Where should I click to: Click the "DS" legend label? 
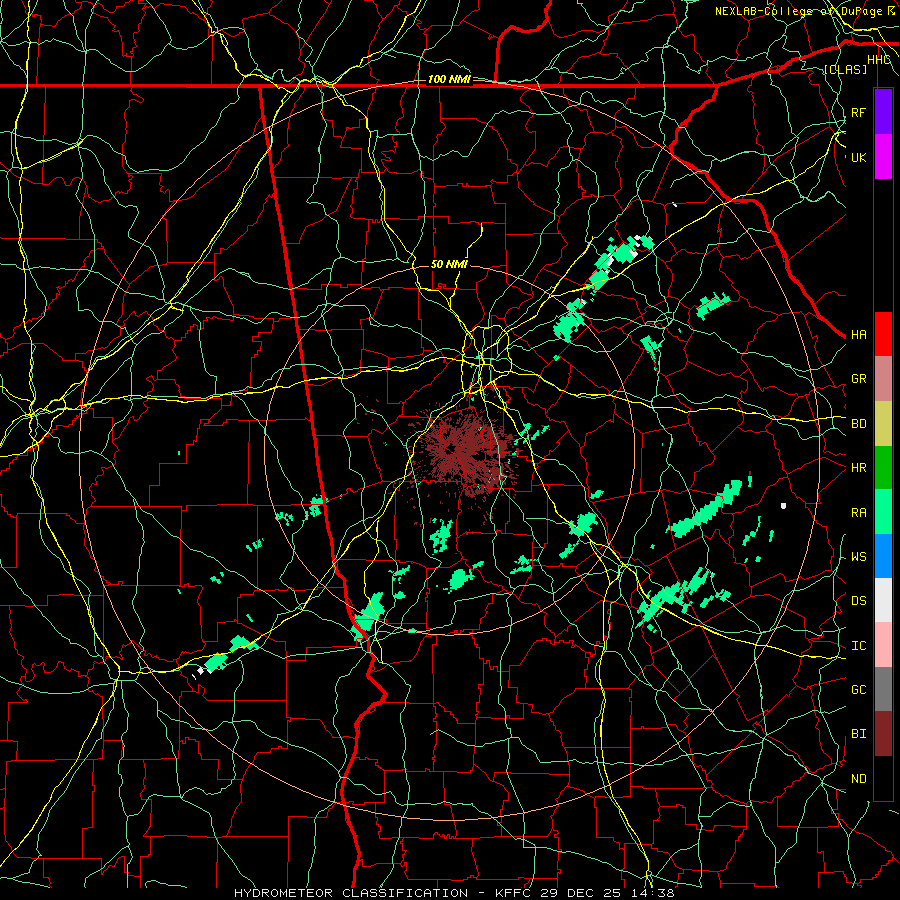[858, 601]
